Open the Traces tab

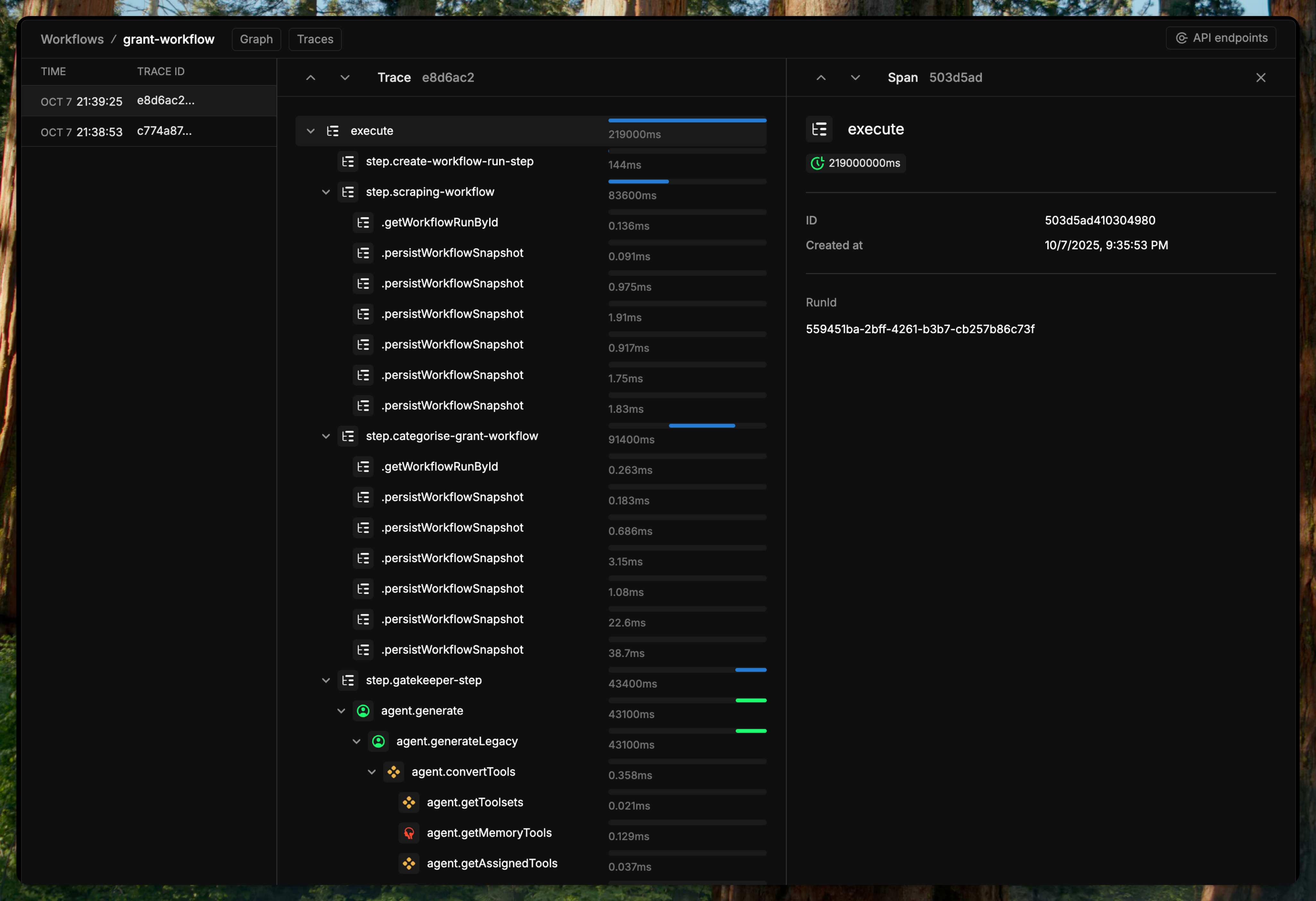pyautogui.click(x=315, y=39)
